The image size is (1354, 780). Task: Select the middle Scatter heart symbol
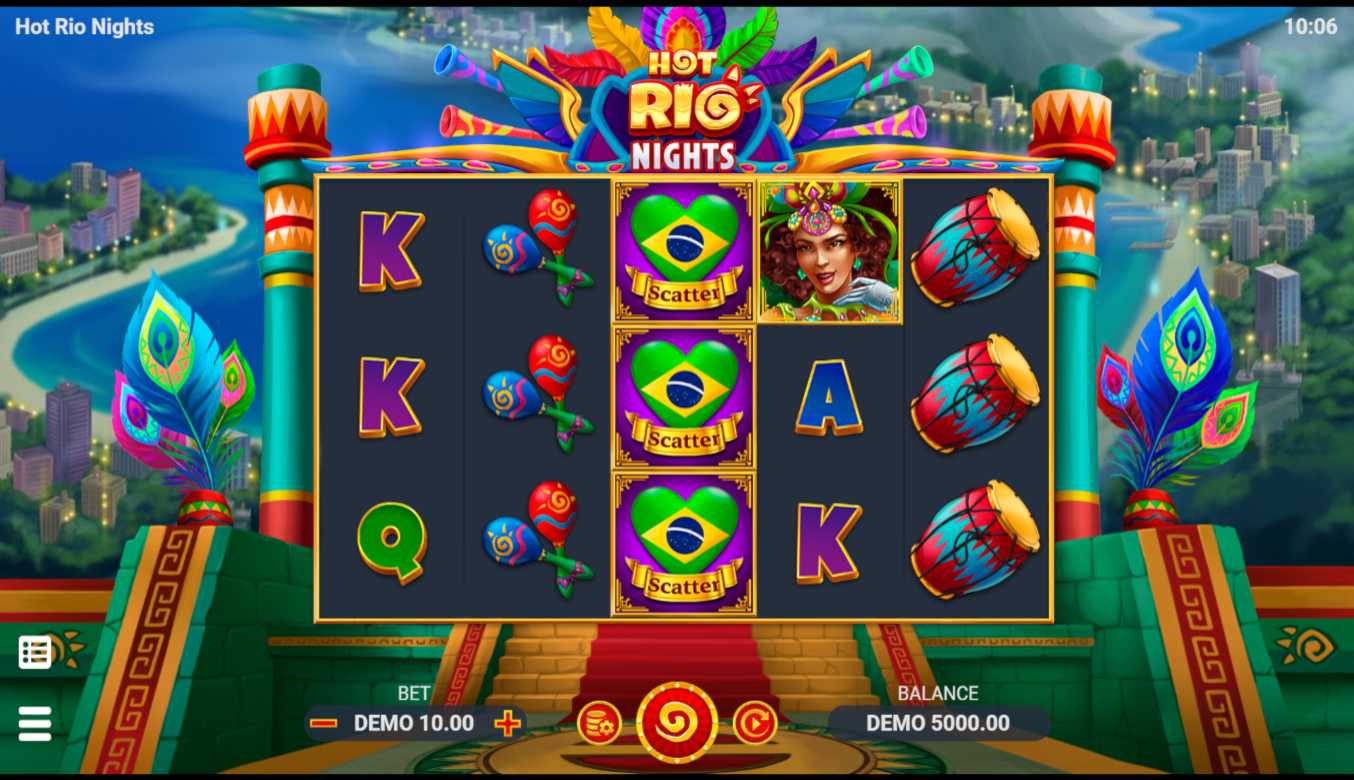tap(684, 398)
